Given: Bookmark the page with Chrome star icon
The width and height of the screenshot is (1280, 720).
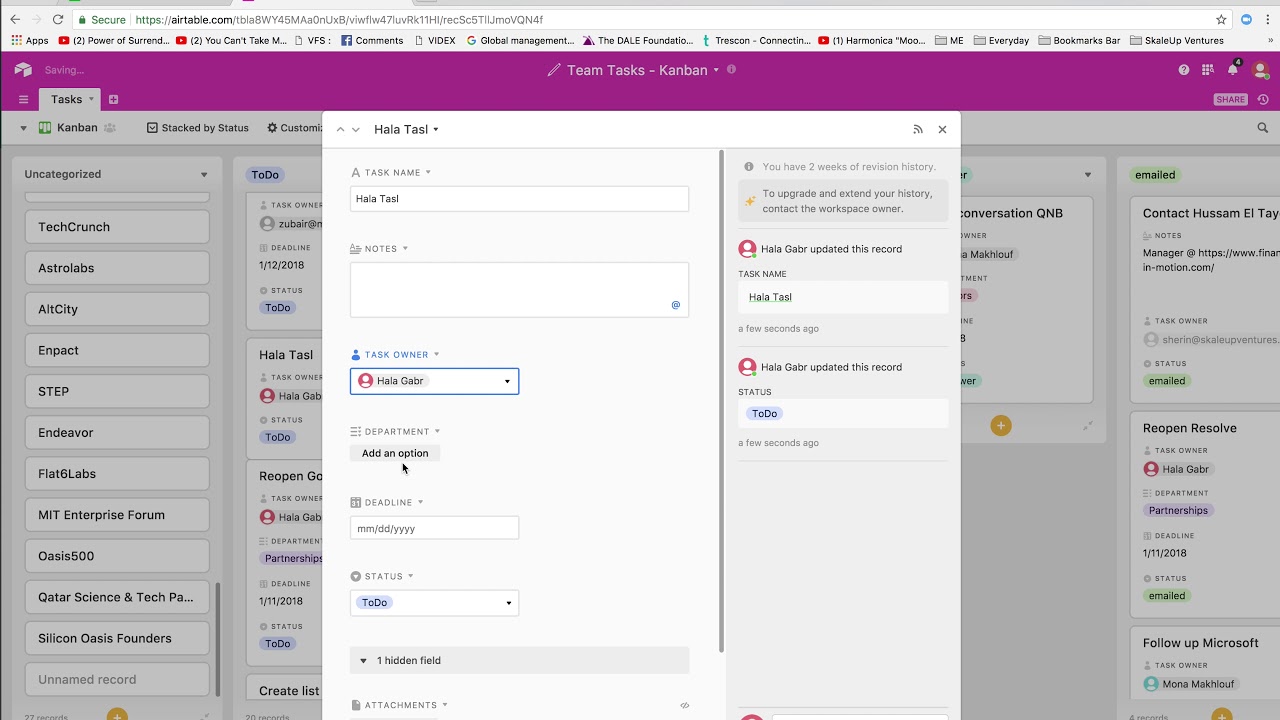Looking at the screenshot, I should (x=1221, y=19).
